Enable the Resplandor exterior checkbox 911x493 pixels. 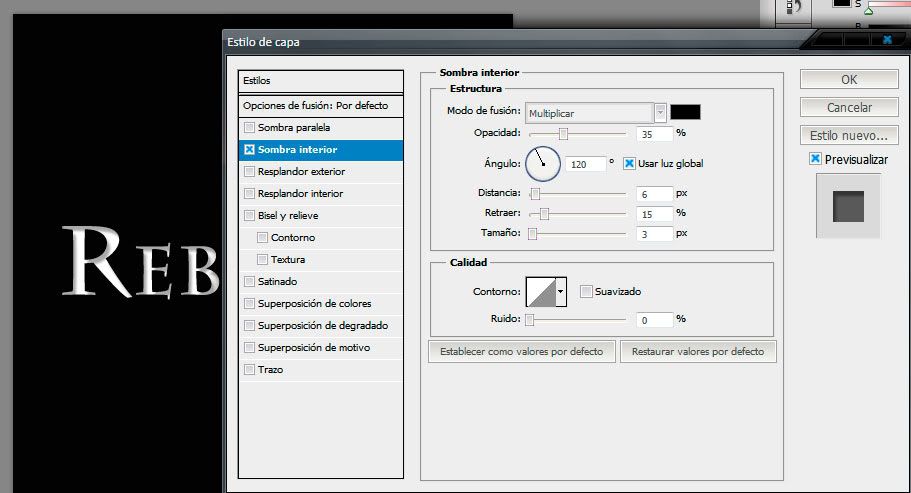tap(249, 171)
